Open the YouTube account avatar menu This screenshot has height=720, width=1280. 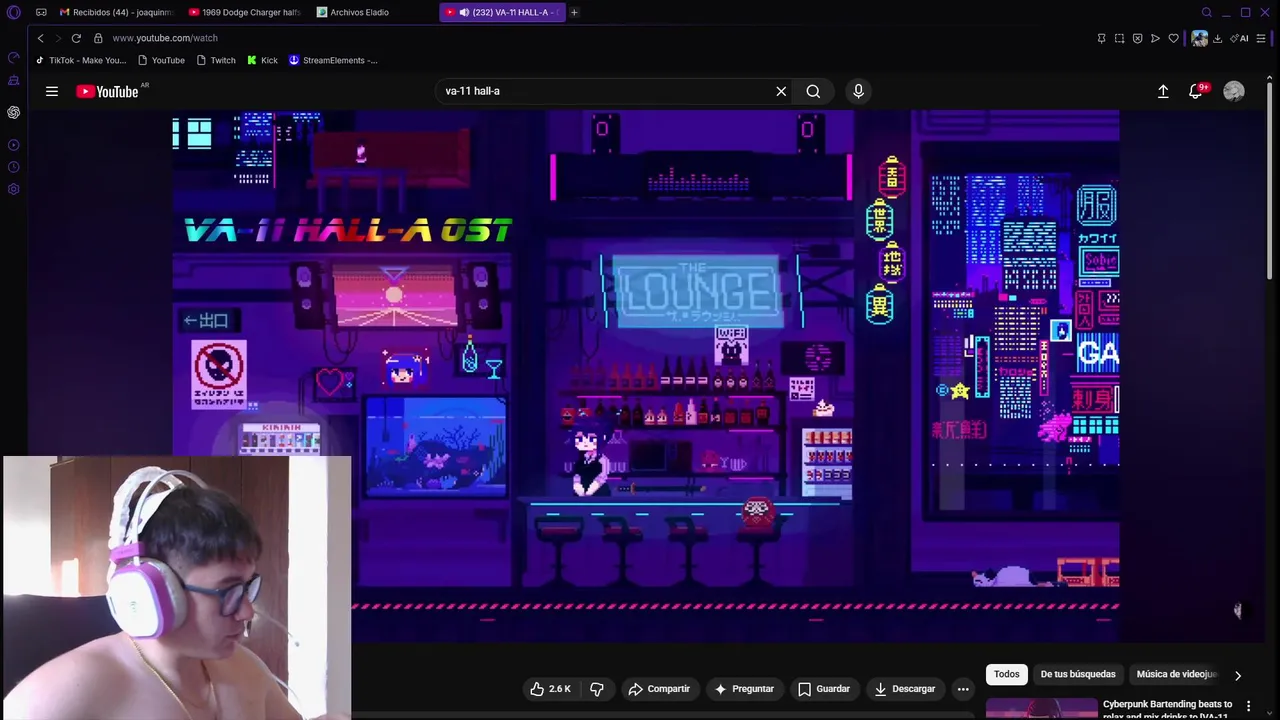[x=1234, y=91]
